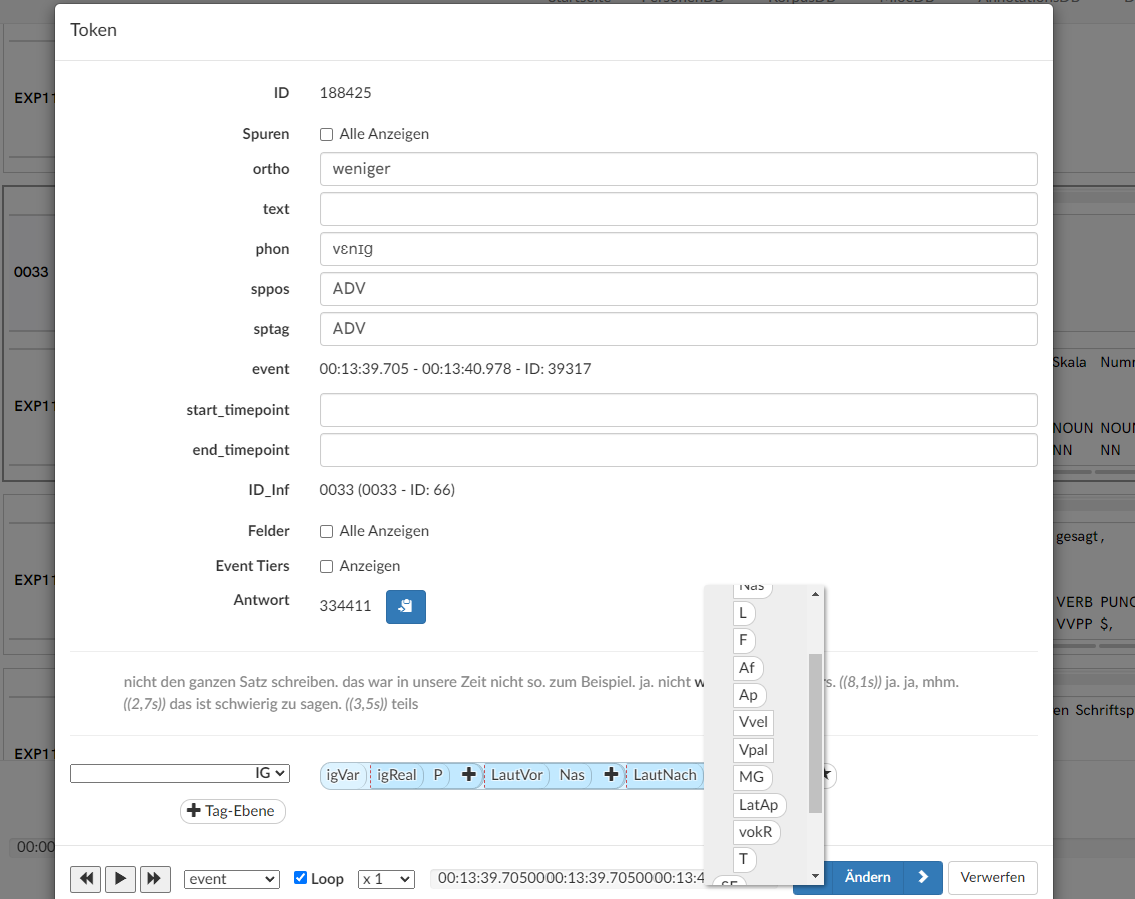Click the start_timepoint input field

[x=678, y=410]
